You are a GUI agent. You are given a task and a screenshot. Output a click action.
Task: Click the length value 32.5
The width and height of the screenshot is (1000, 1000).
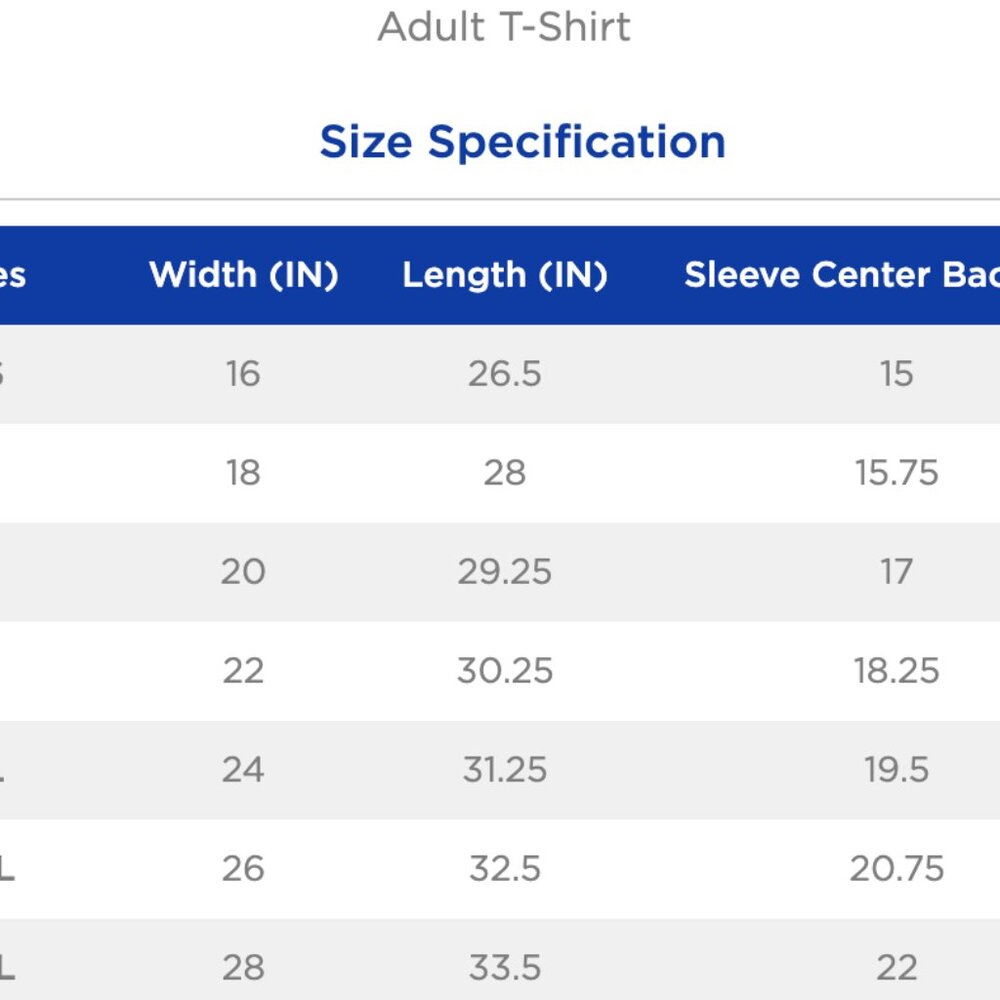504,869
